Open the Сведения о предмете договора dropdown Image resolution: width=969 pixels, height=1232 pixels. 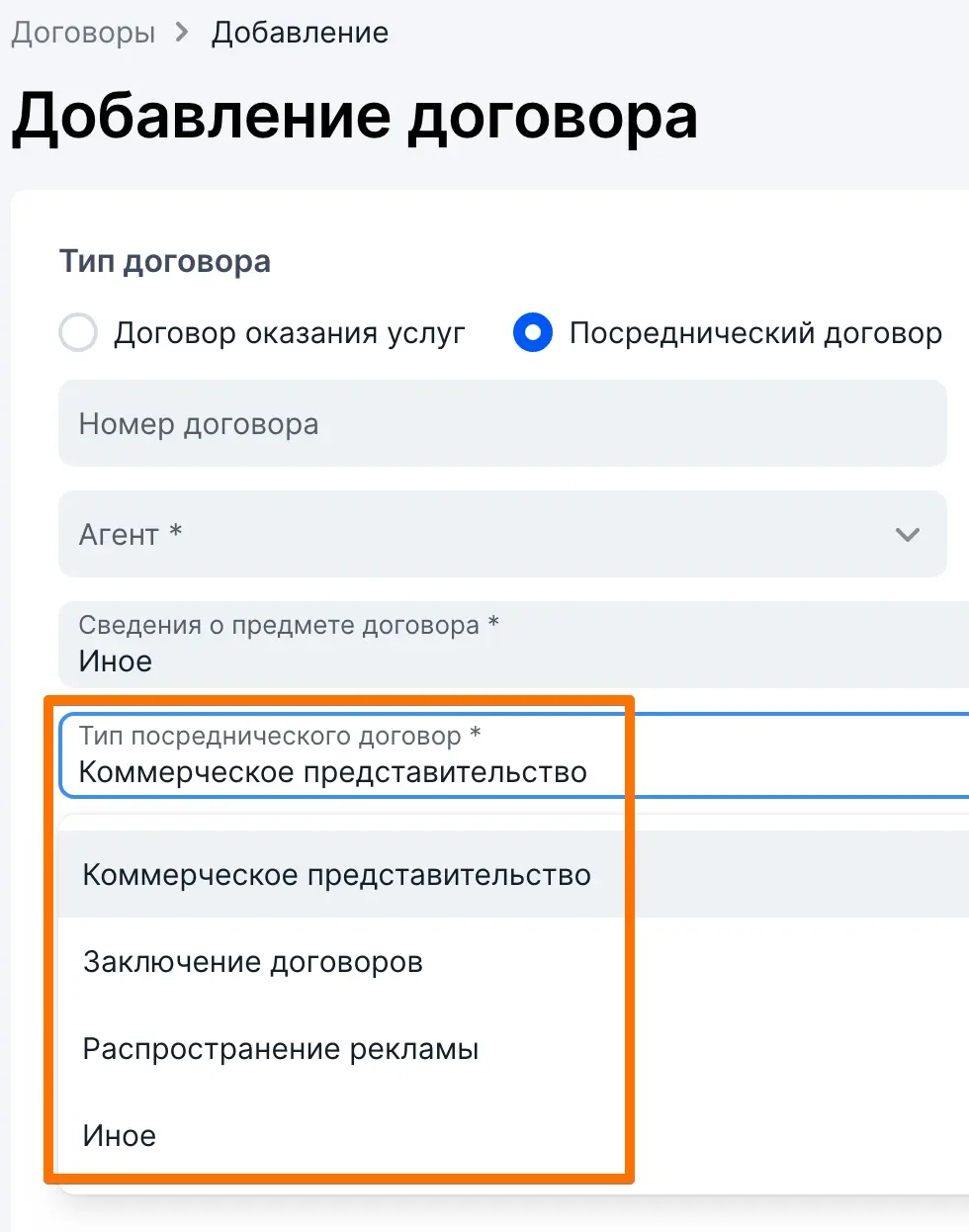[512, 645]
